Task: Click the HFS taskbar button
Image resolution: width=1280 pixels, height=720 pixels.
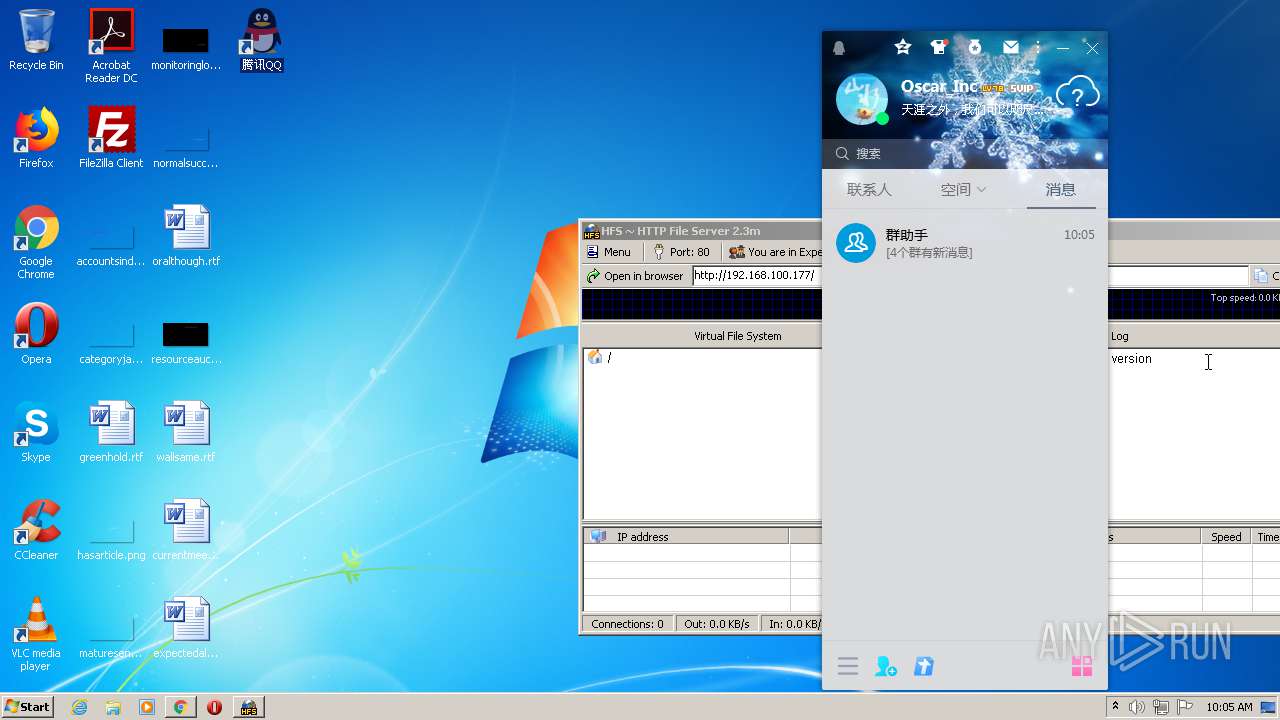Action: pos(248,707)
